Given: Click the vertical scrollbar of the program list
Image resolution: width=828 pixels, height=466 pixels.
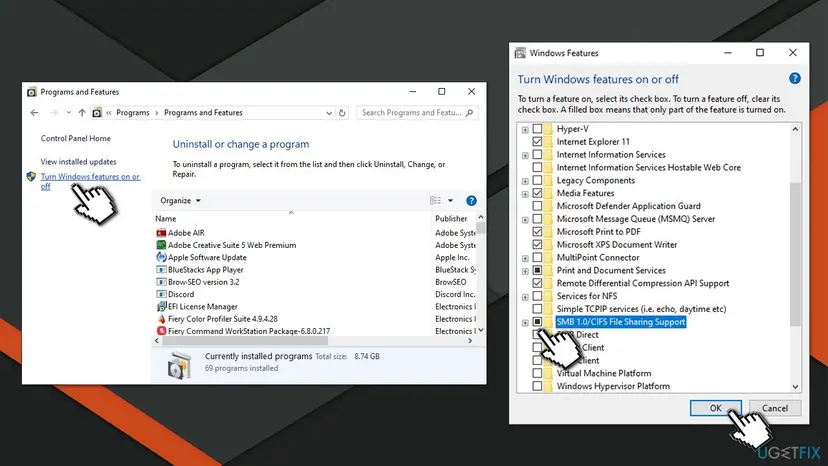Looking at the screenshot, I should [x=481, y=228].
